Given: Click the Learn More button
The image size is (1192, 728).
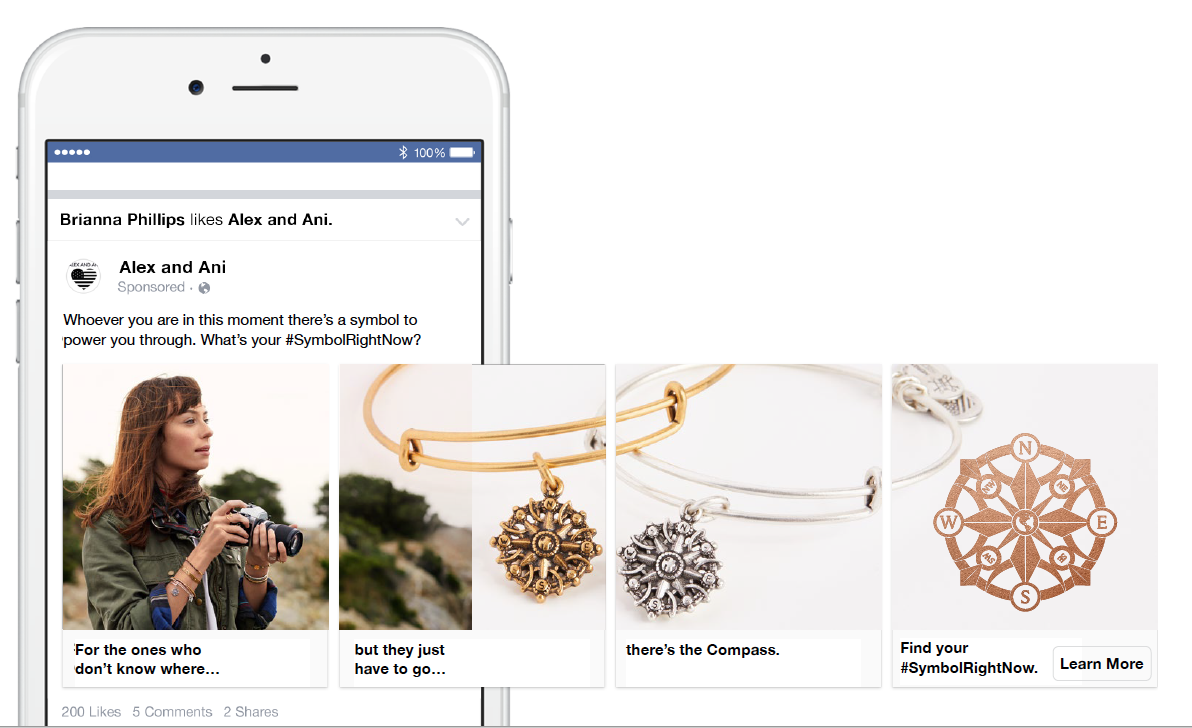Looking at the screenshot, I should pyautogui.click(x=1102, y=663).
